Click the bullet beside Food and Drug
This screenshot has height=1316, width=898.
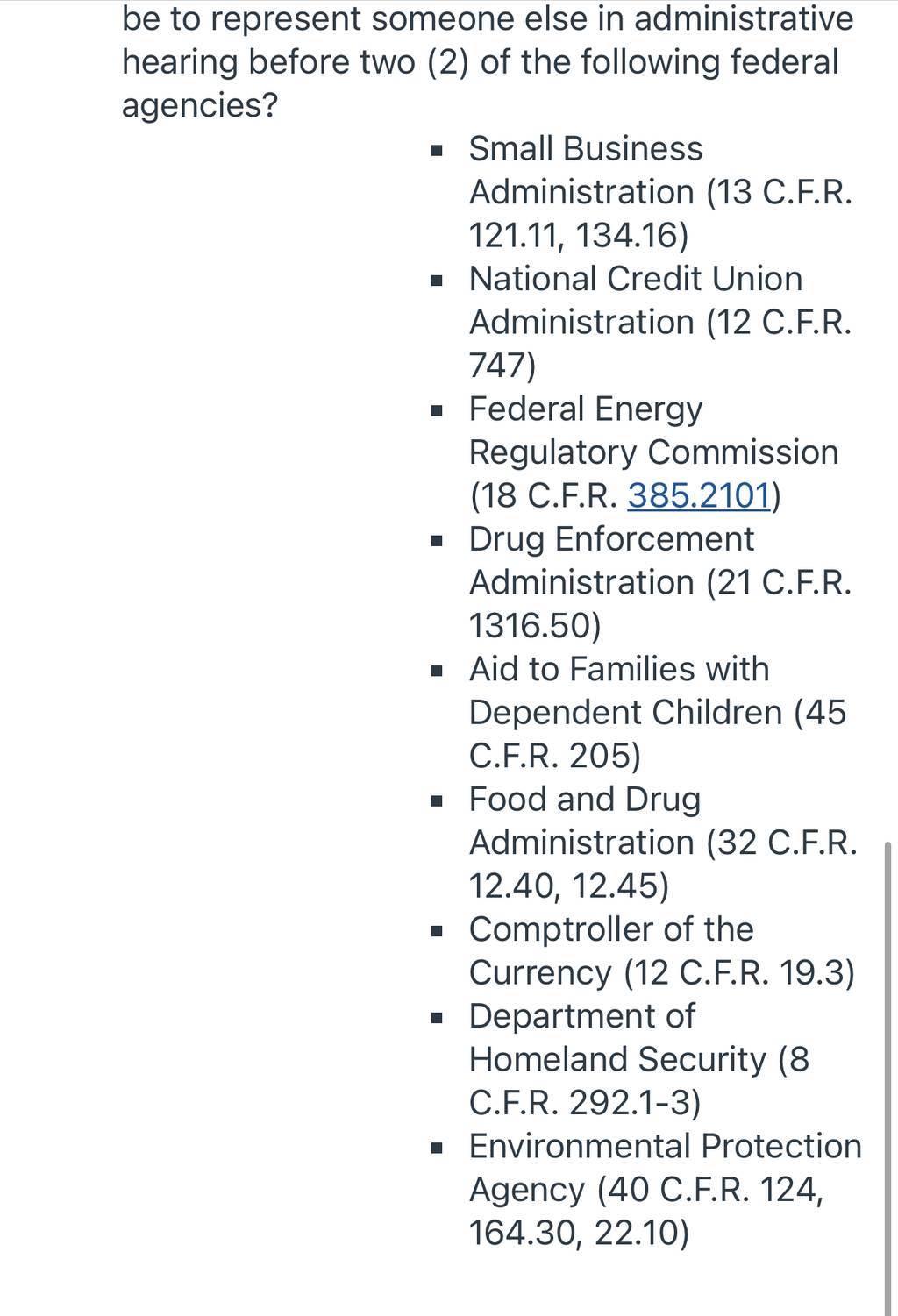point(437,800)
